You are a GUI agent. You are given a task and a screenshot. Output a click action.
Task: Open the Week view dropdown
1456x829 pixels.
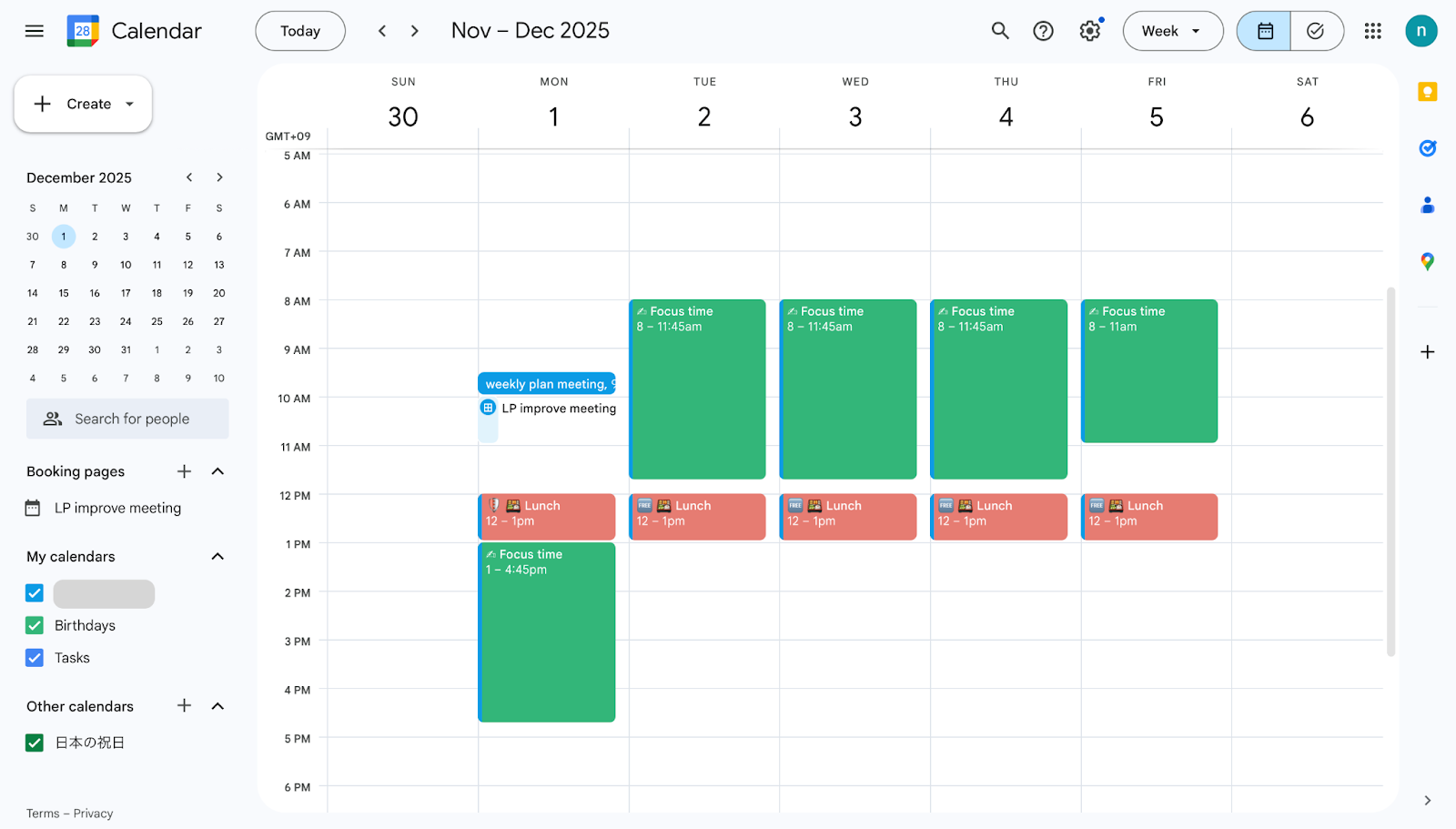[x=1172, y=31]
